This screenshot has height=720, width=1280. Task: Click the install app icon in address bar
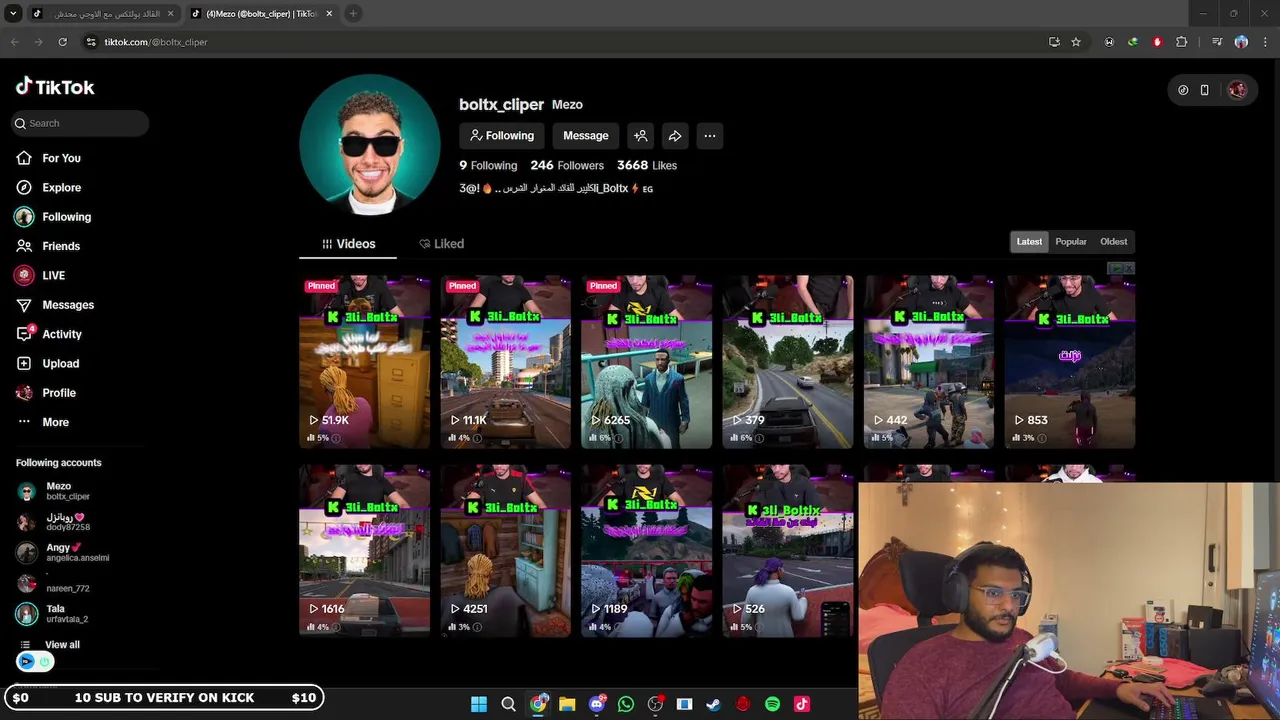(x=1054, y=42)
